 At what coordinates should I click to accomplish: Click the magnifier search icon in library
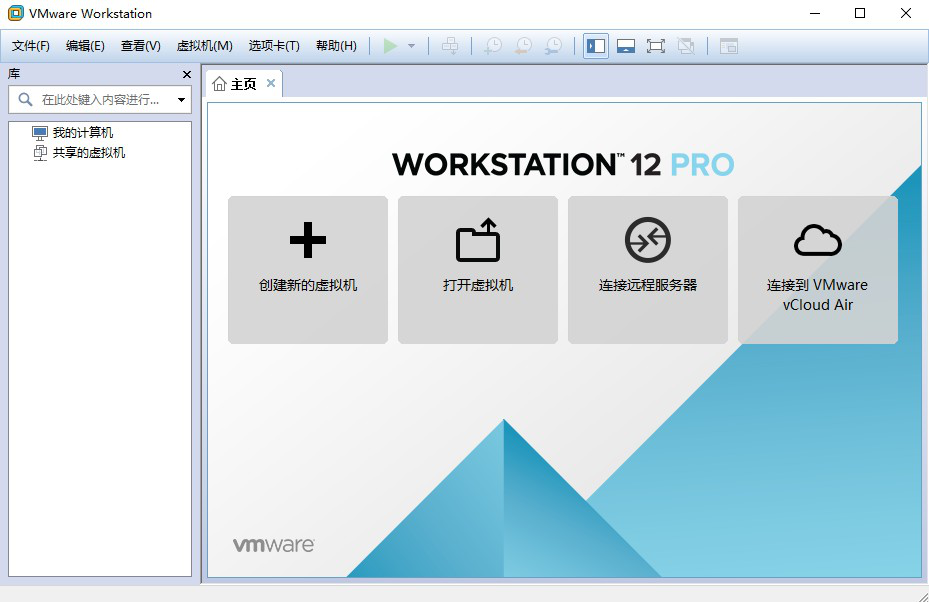coord(25,100)
